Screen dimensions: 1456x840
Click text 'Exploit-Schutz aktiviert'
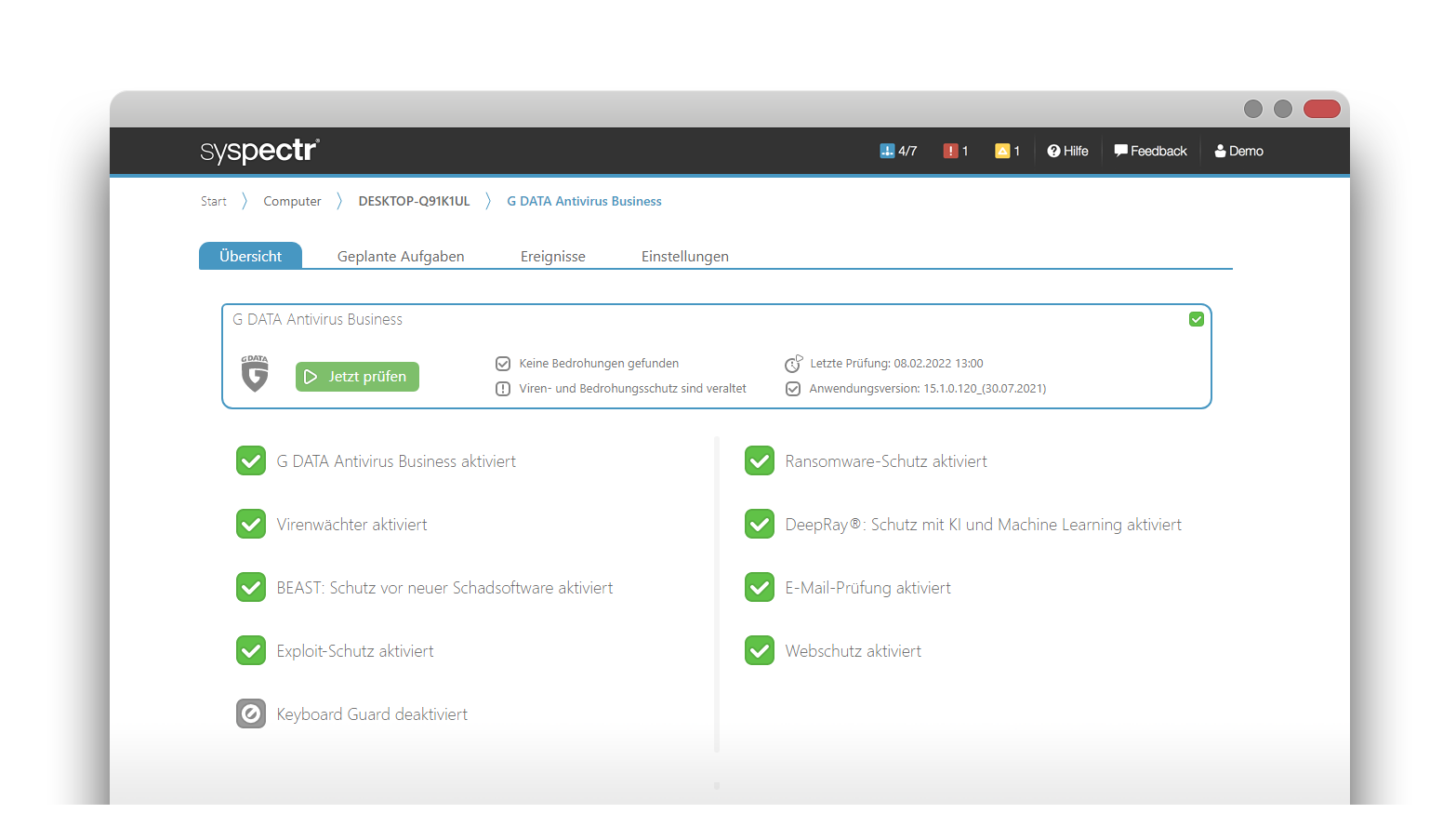[x=355, y=651]
